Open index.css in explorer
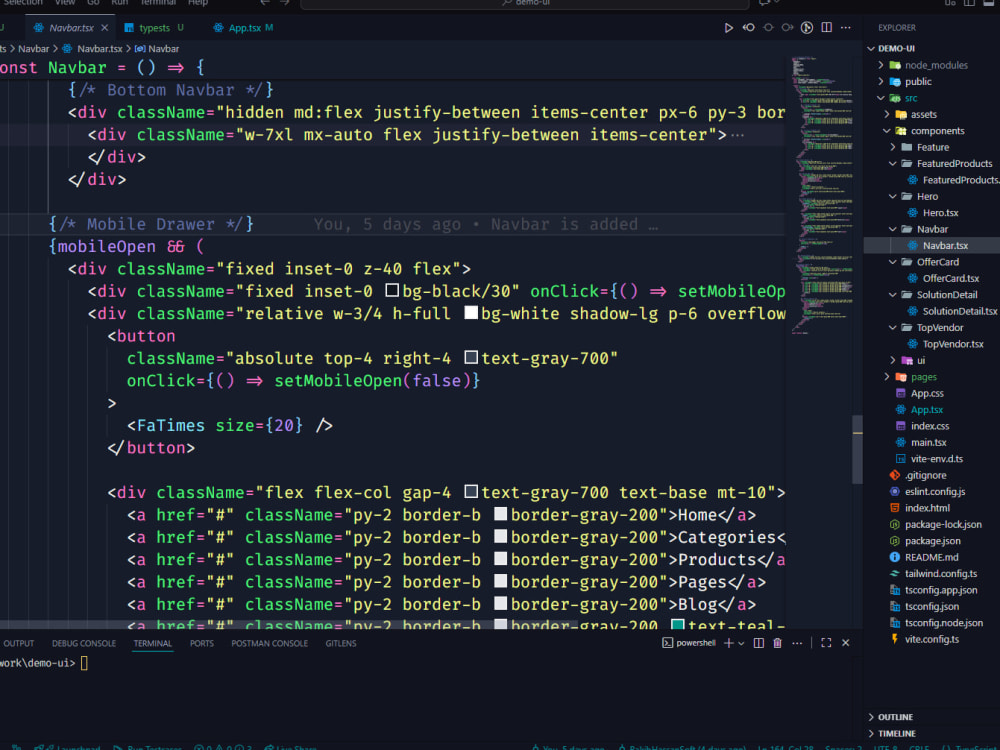The height and width of the screenshot is (750, 1000). (x=930, y=426)
